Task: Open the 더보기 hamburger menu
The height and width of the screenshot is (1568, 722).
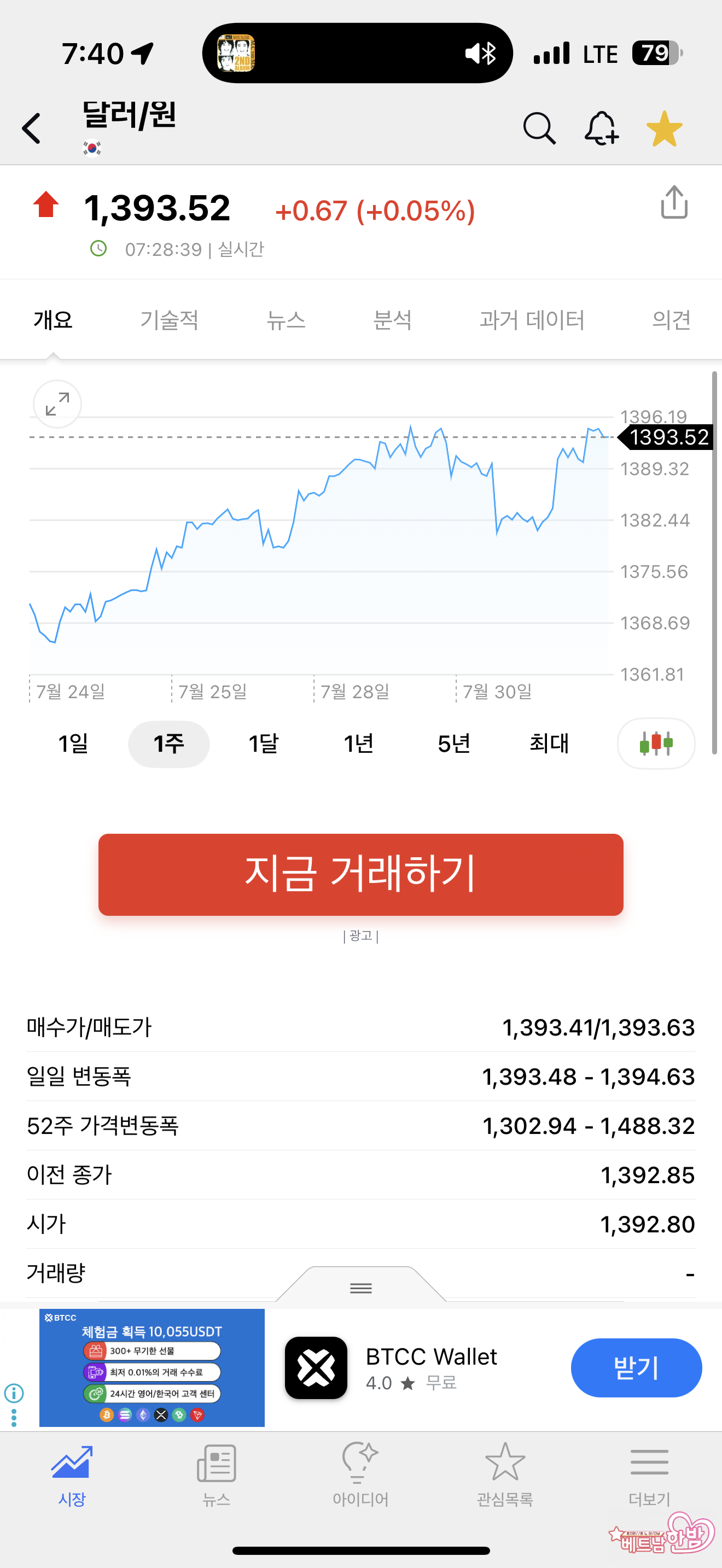Action: pos(649,1473)
